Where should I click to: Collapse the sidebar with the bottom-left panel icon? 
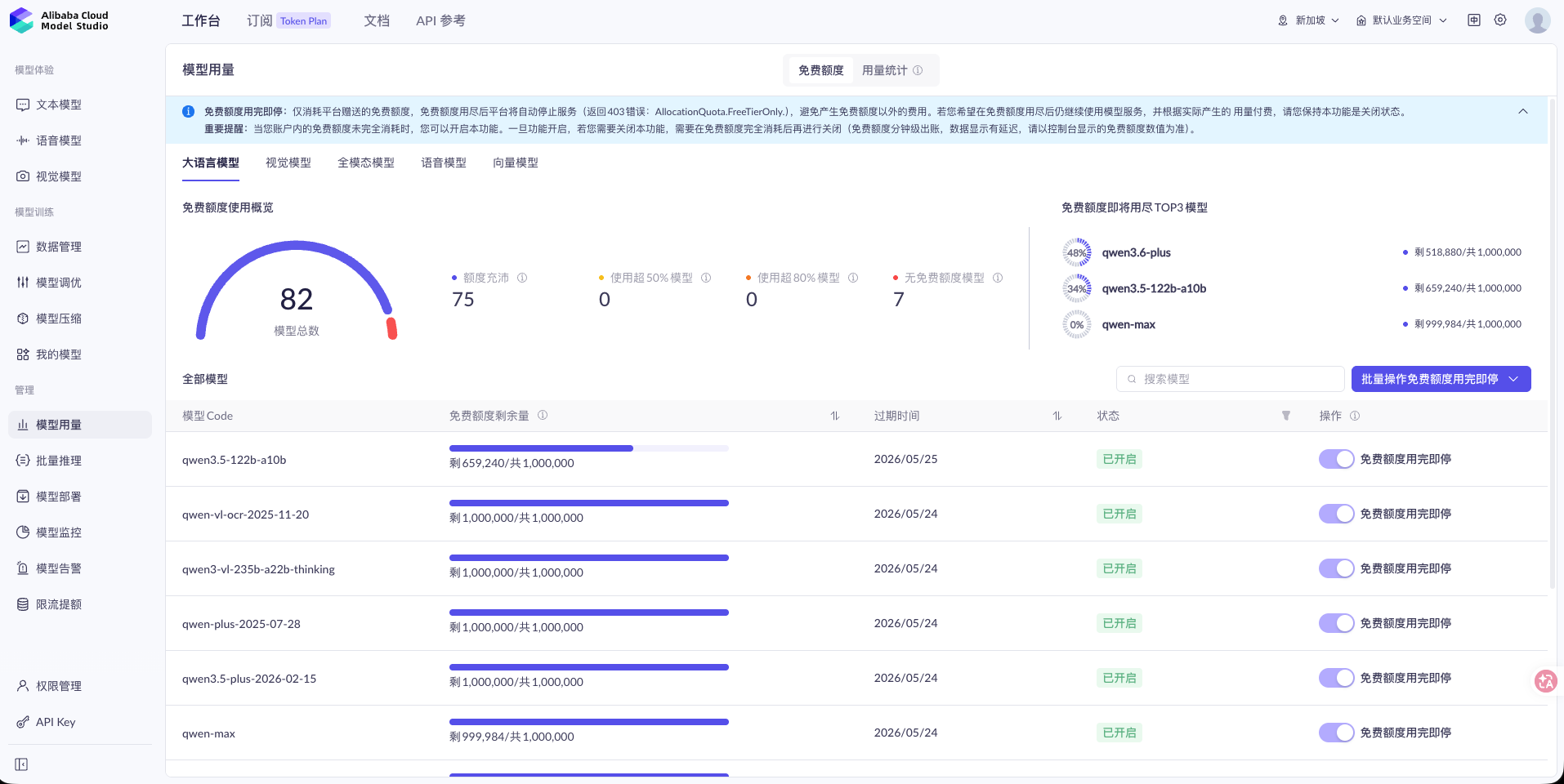(x=21, y=764)
